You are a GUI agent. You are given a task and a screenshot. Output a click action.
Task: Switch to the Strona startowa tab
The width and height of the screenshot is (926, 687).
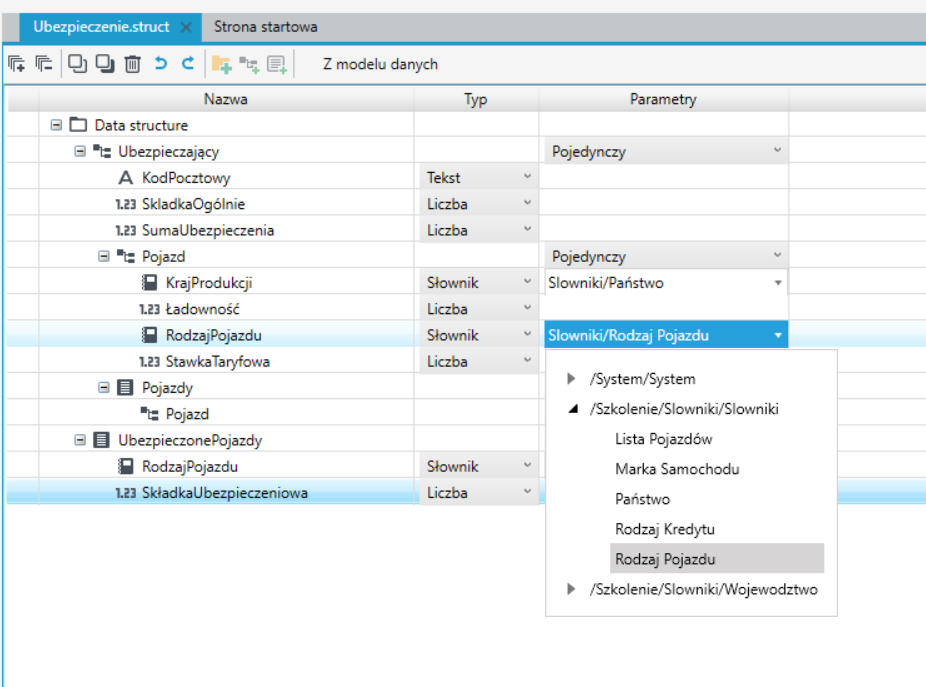pyautogui.click(x=265, y=27)
